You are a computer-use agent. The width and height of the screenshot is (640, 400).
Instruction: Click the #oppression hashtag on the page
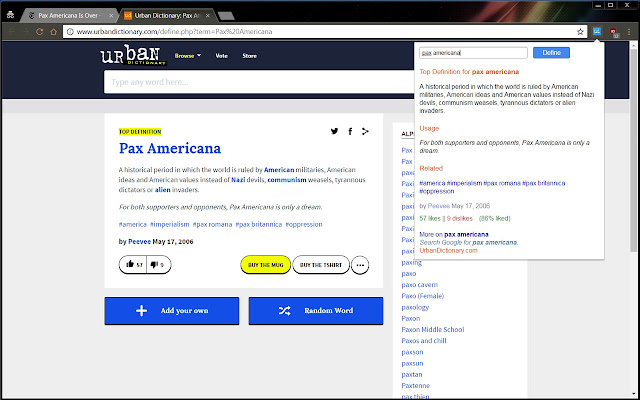pyautogui.click(x=304, y=224)
